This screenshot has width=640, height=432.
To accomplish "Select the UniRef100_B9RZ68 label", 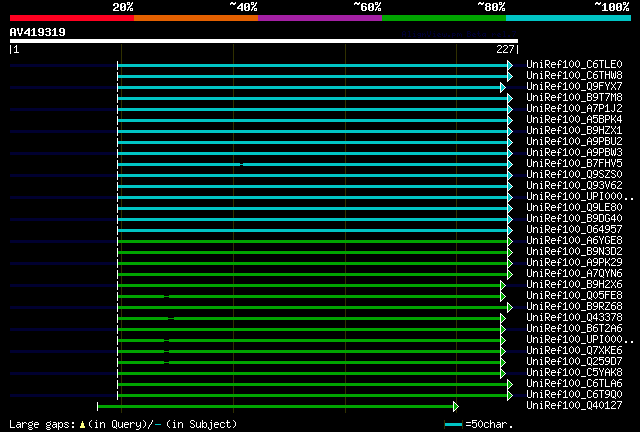I will click(574, 307).
